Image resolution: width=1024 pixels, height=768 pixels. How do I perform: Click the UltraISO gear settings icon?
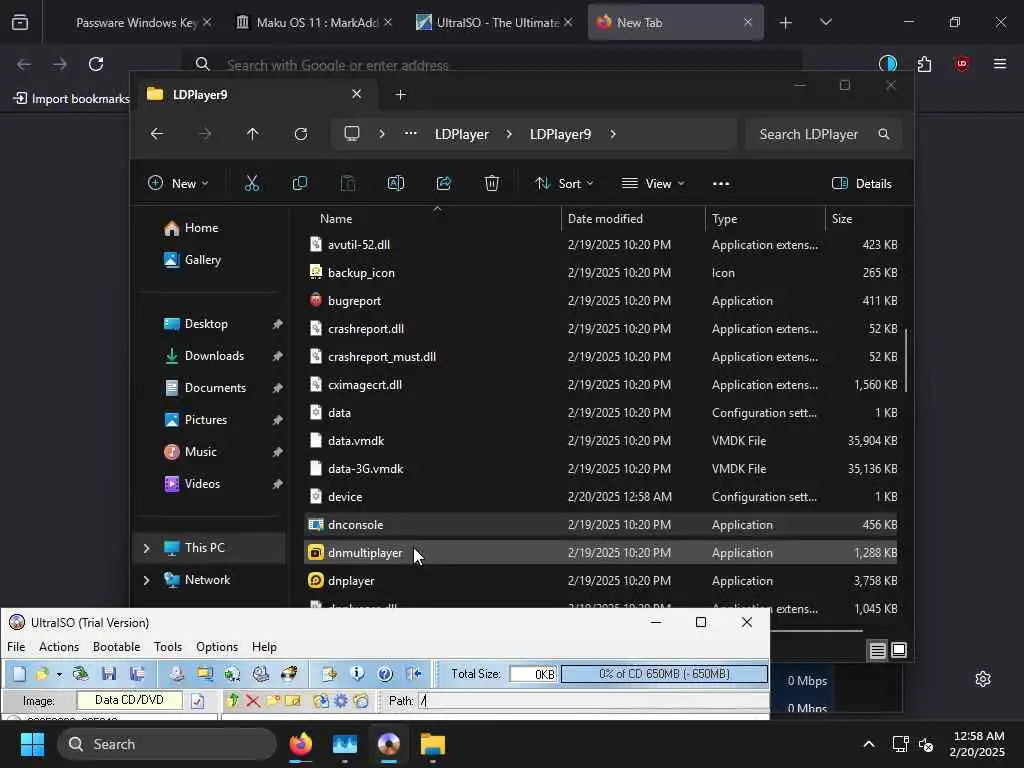click(341, 701)
